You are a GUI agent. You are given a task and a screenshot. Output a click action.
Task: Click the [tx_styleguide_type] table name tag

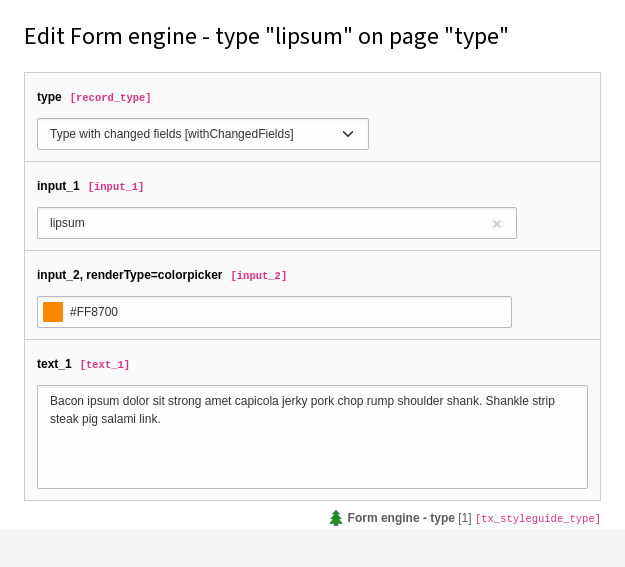(x=538, y=518)
